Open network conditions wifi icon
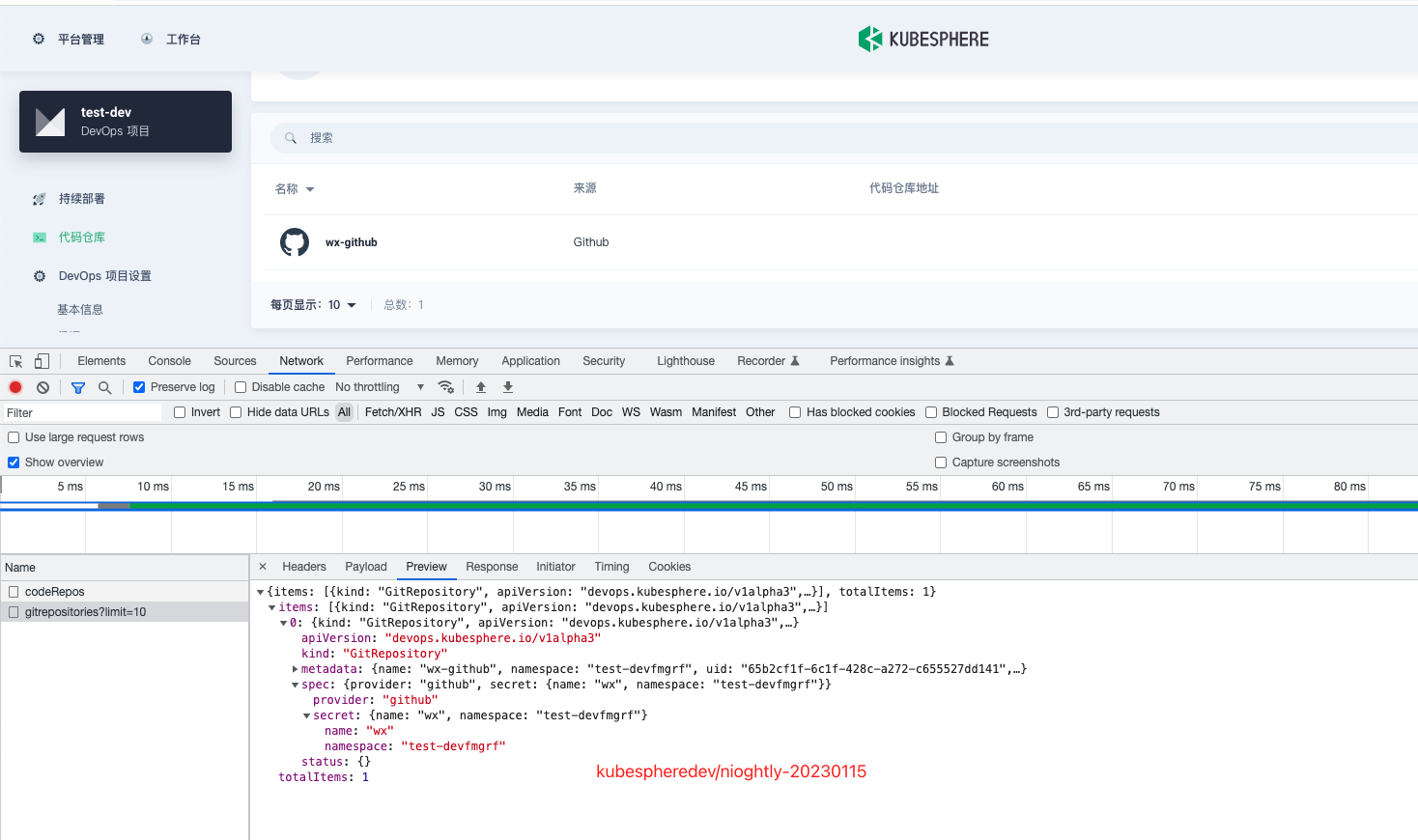Image resolution: width=1418 pixels, height=840 pixels. pyautogui.click(x=446, y=387)
